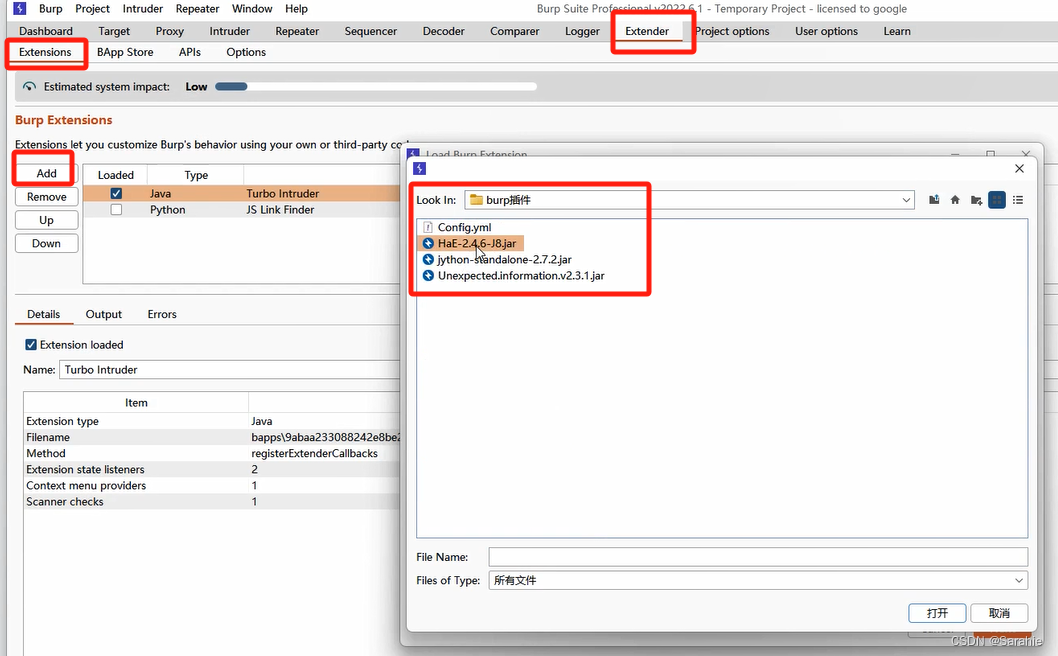The width and height of the screenshot is (1058, 656).
Task: Switch to the Decoder tab
Action: (443, 31)
